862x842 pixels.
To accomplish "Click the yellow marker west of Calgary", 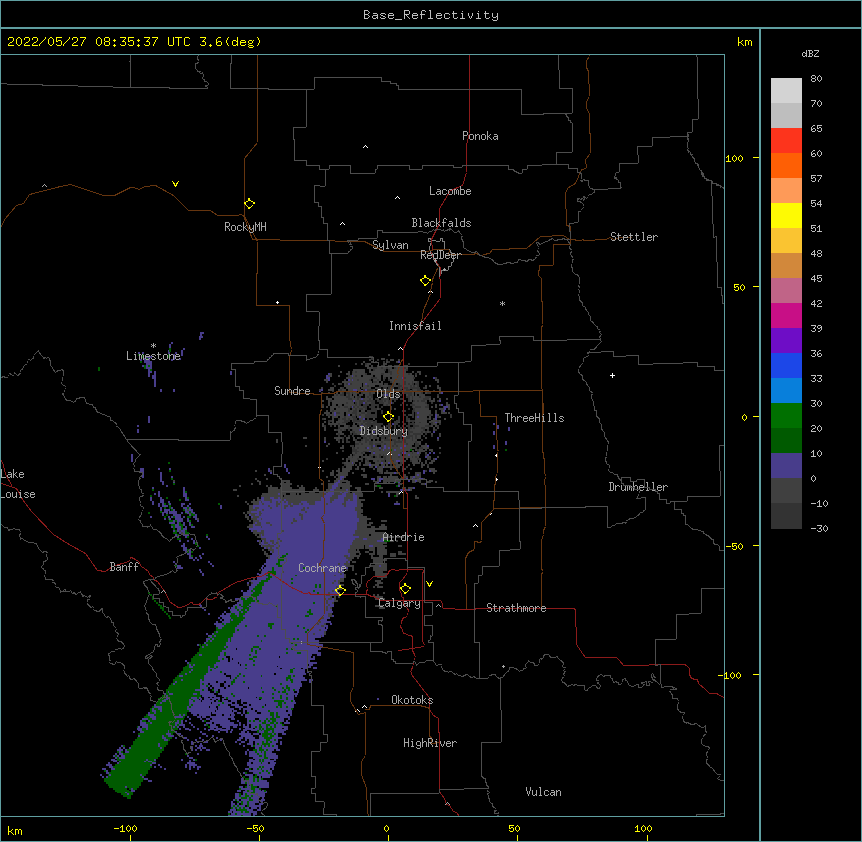I will click(340, 590).
